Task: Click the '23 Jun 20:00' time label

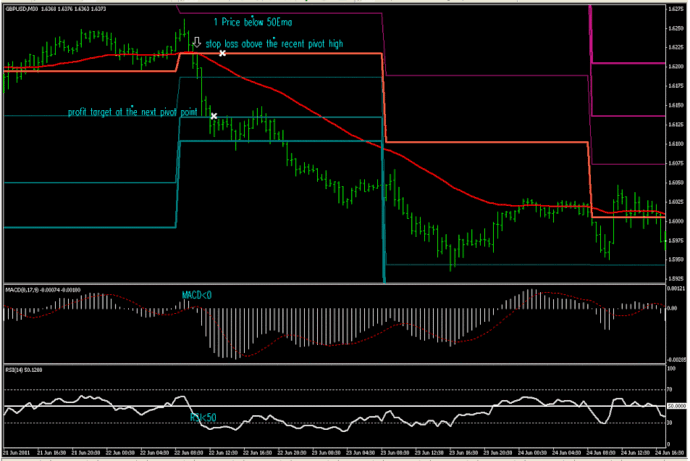Action: pyautogui.click(x=498, y=453)
